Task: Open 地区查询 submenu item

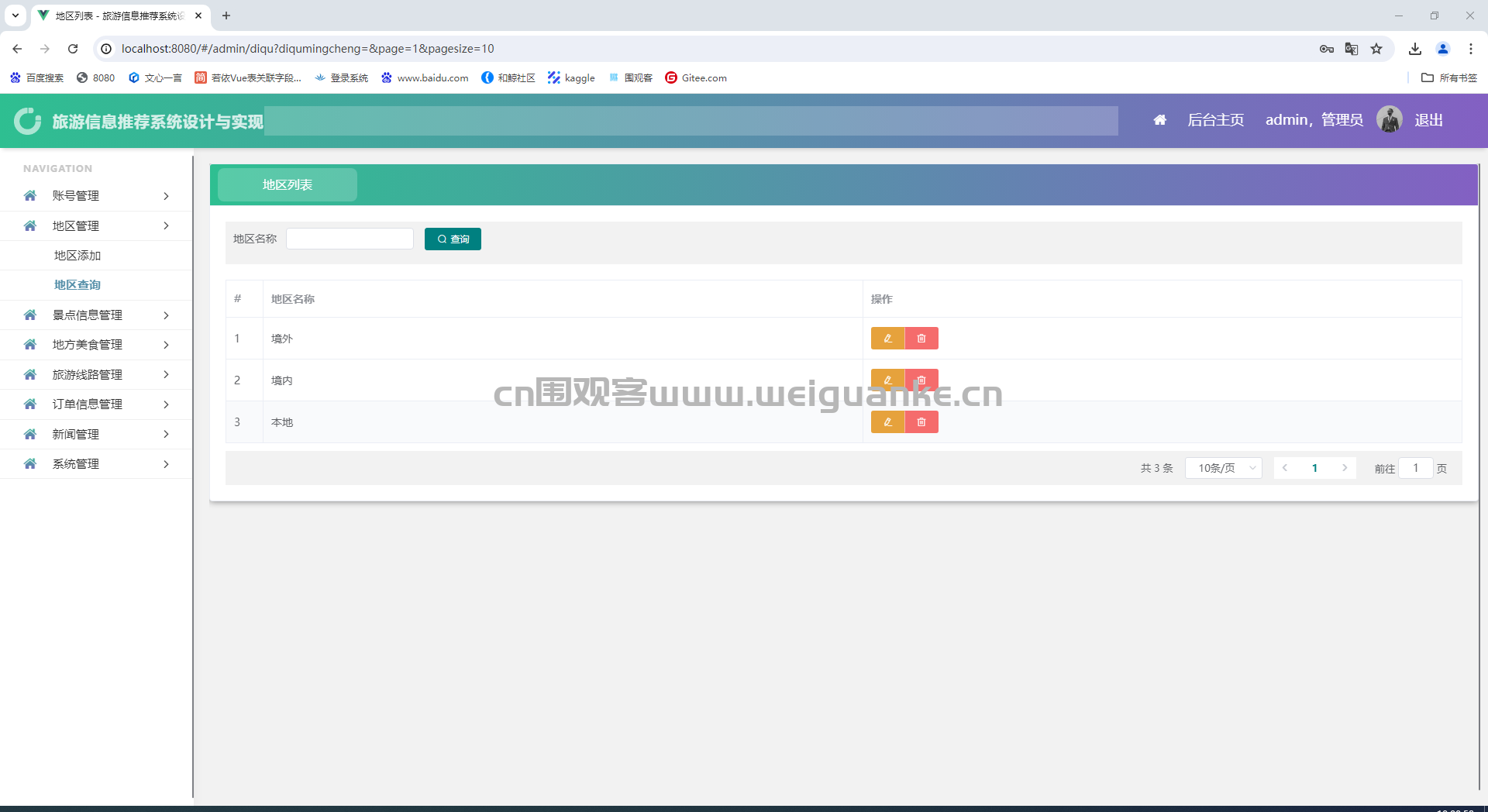Action: (x=77, y=285)
